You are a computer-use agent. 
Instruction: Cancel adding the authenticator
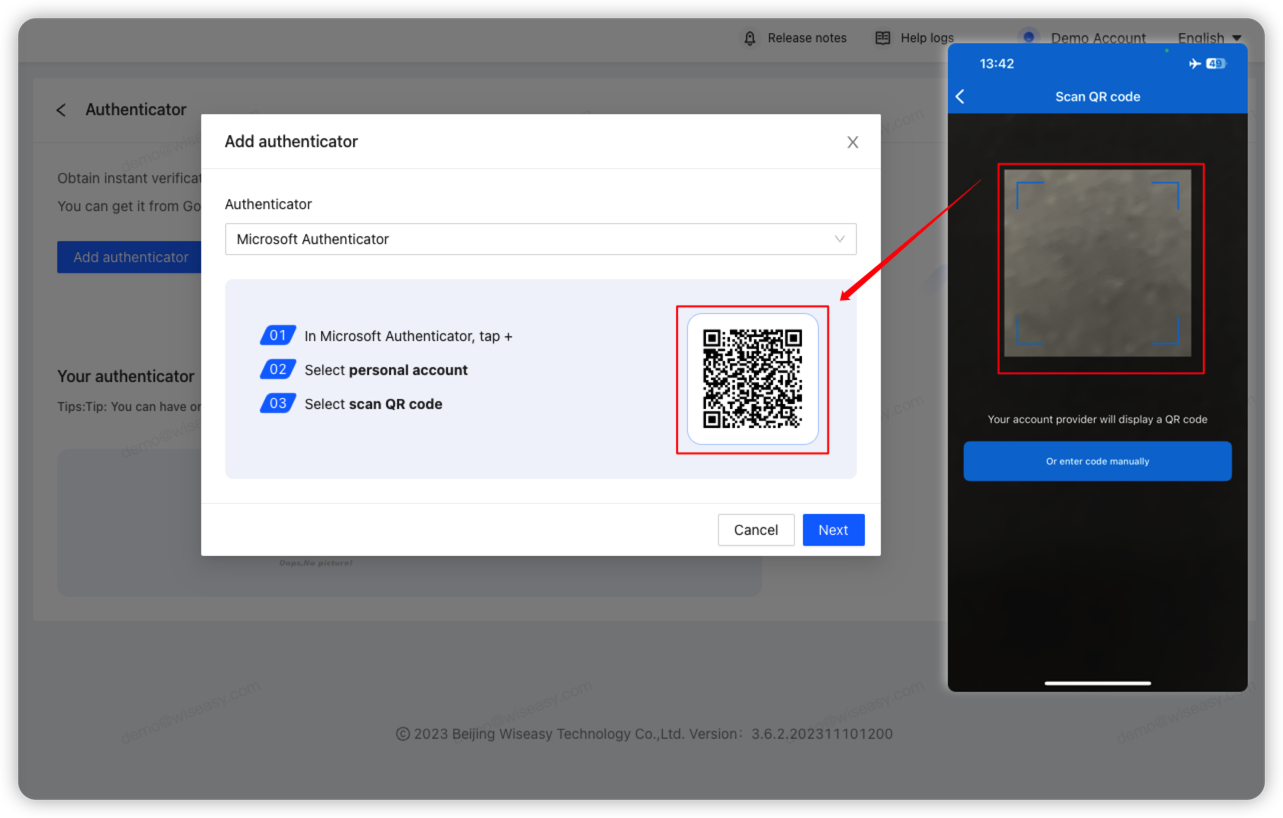point(755,530)
